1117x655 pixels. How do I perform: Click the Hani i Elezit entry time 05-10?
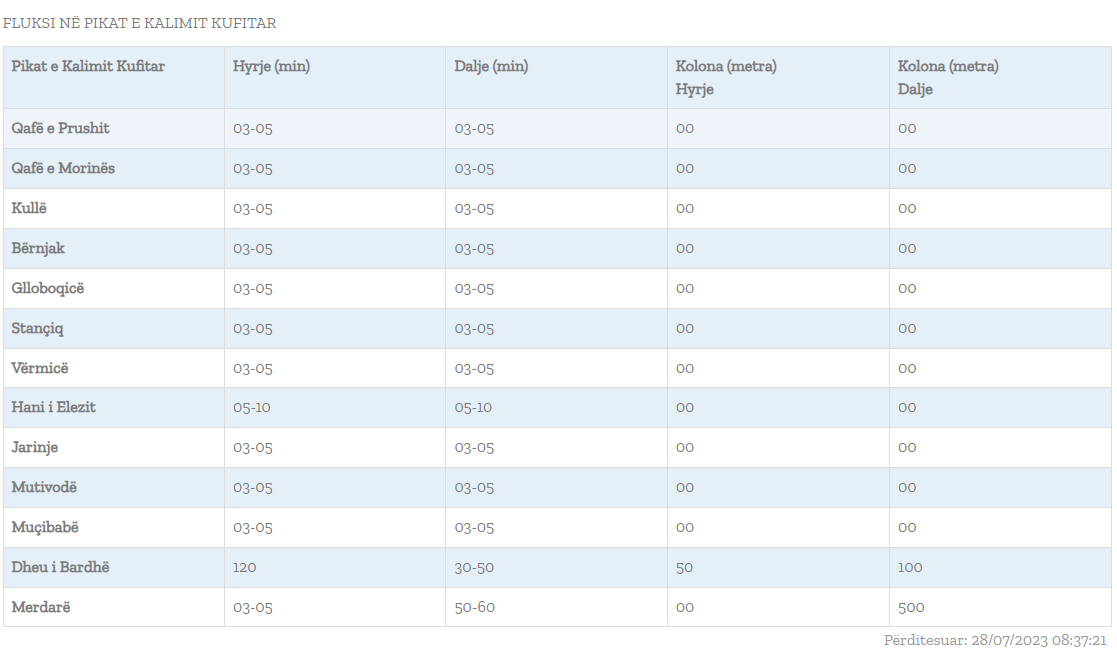pos(251,408)
